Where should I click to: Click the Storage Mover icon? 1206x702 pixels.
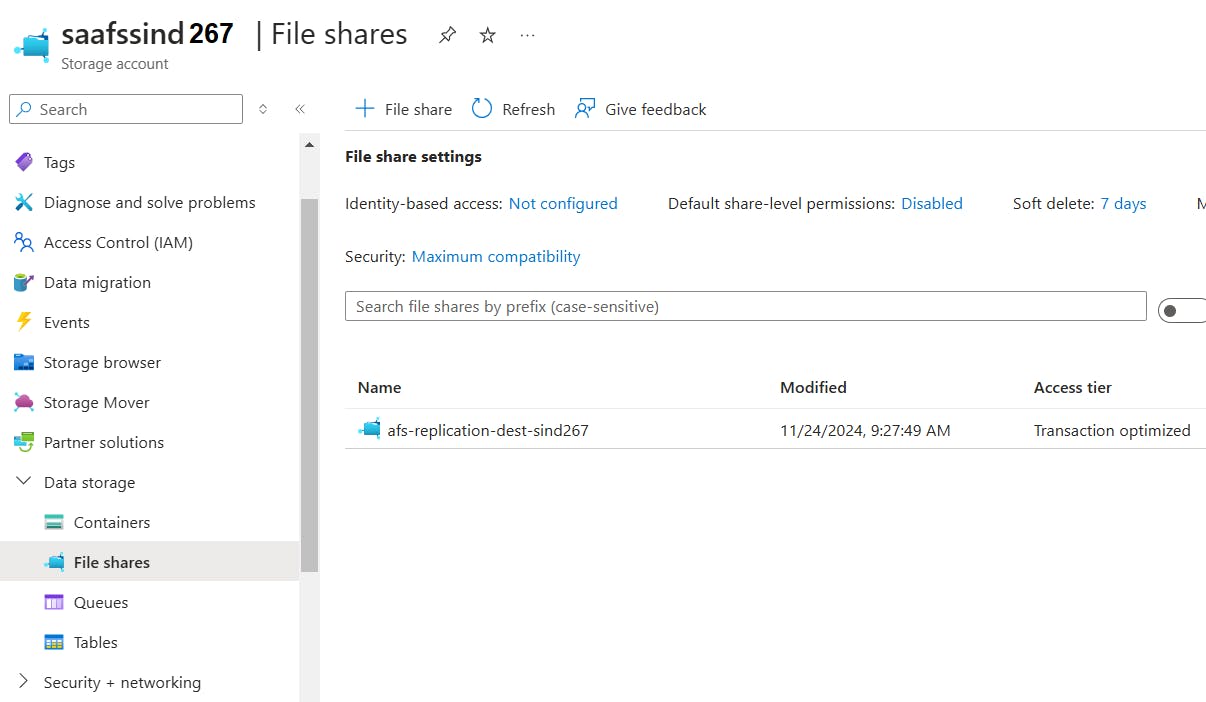pos(25,402)
